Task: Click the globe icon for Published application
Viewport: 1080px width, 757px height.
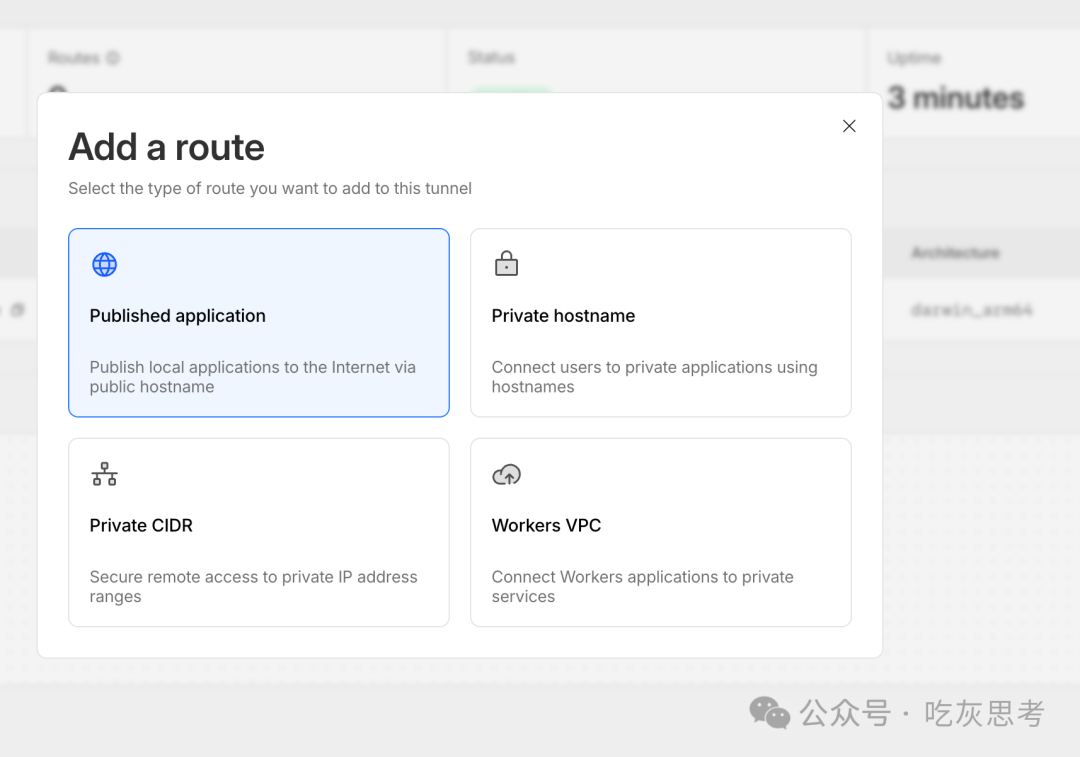Action: coord(105,265)
